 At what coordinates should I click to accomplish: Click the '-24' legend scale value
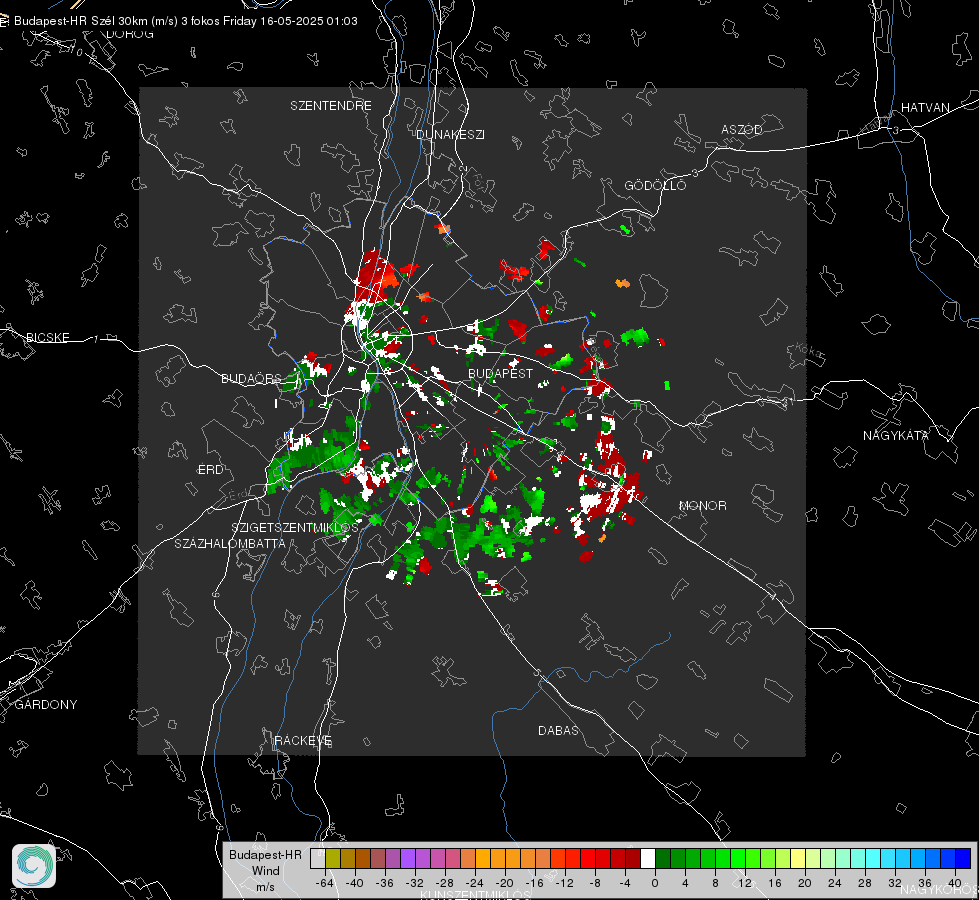475,883
